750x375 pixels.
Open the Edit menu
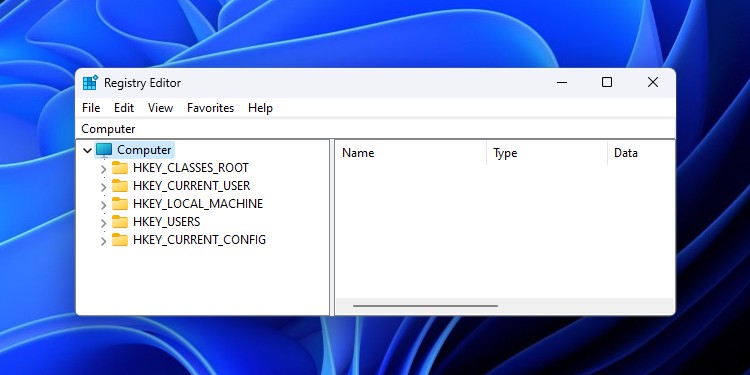[x=124, y=108]
